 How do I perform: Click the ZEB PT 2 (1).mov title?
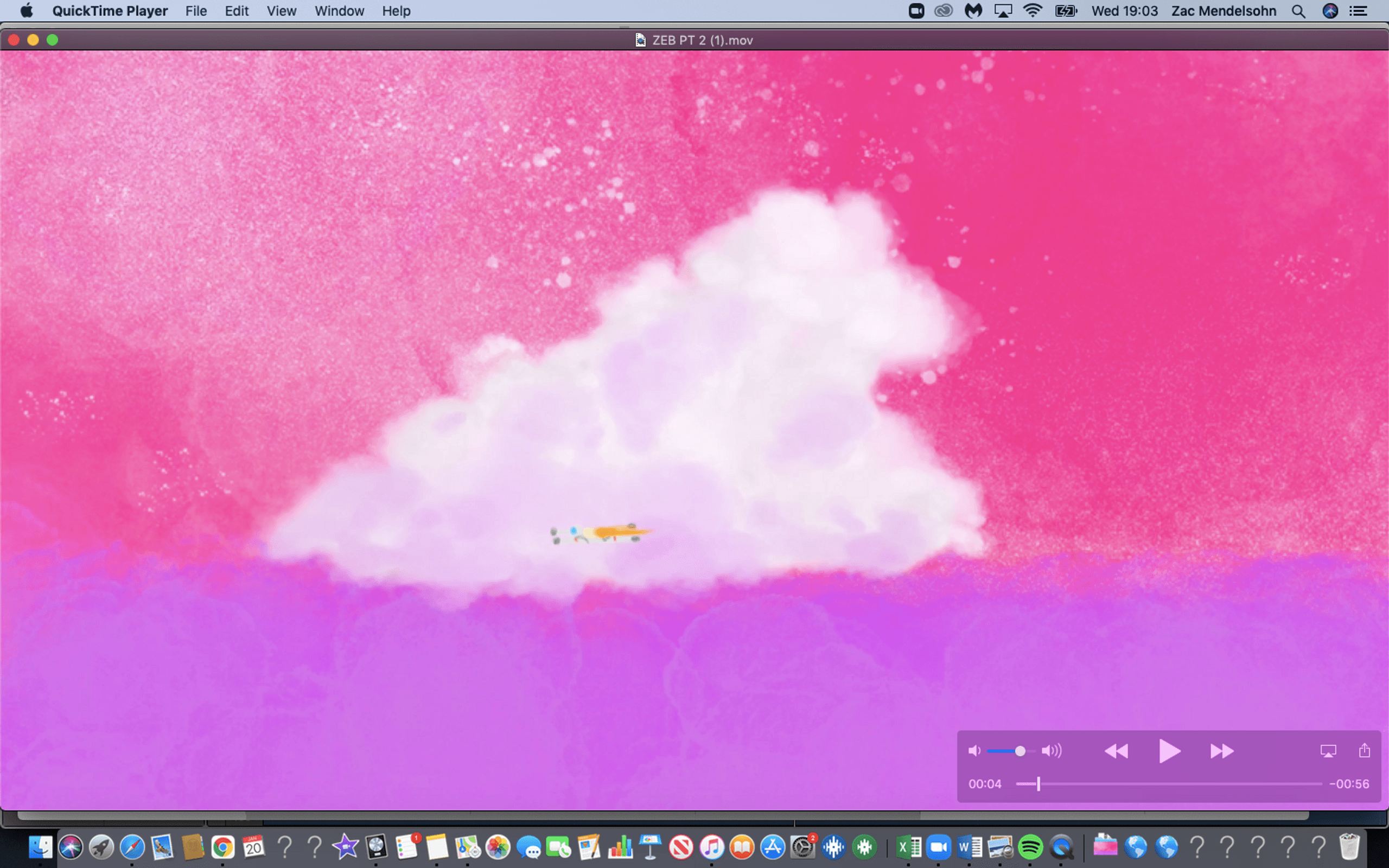tap(702, 40)
